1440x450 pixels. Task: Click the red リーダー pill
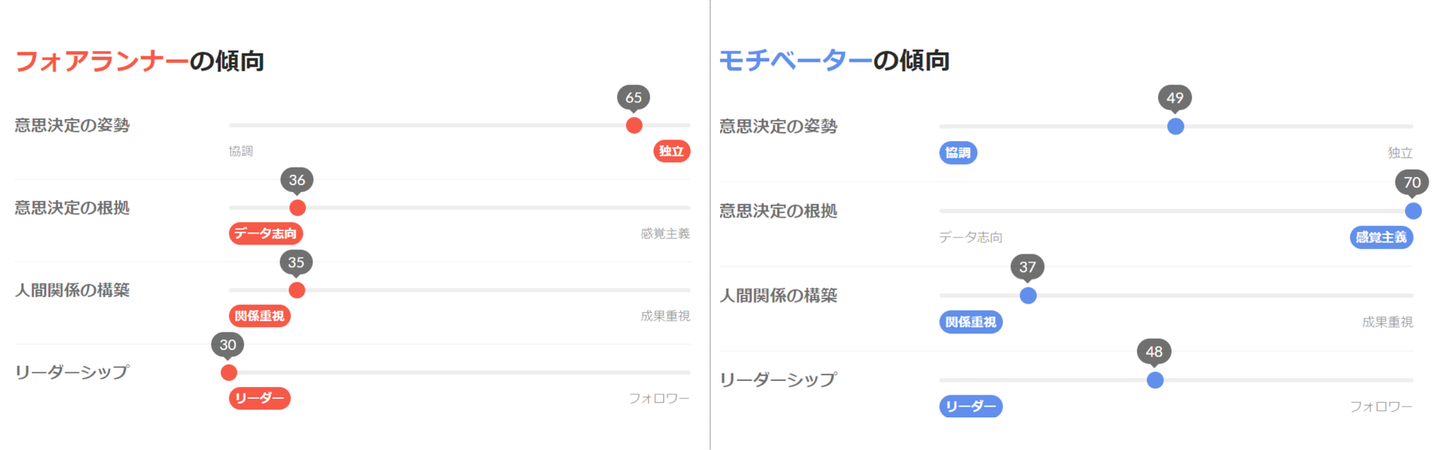pyautogui.click(x=259, y=399)
